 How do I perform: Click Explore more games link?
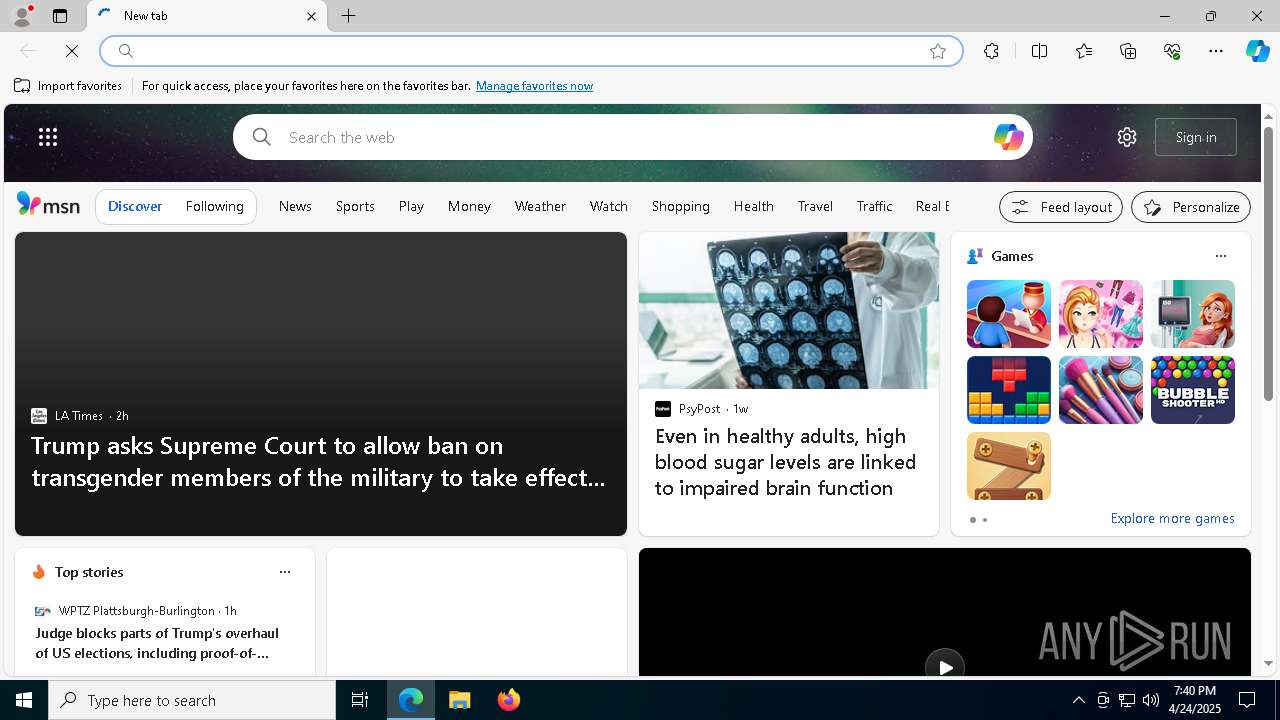(1172, 518)
